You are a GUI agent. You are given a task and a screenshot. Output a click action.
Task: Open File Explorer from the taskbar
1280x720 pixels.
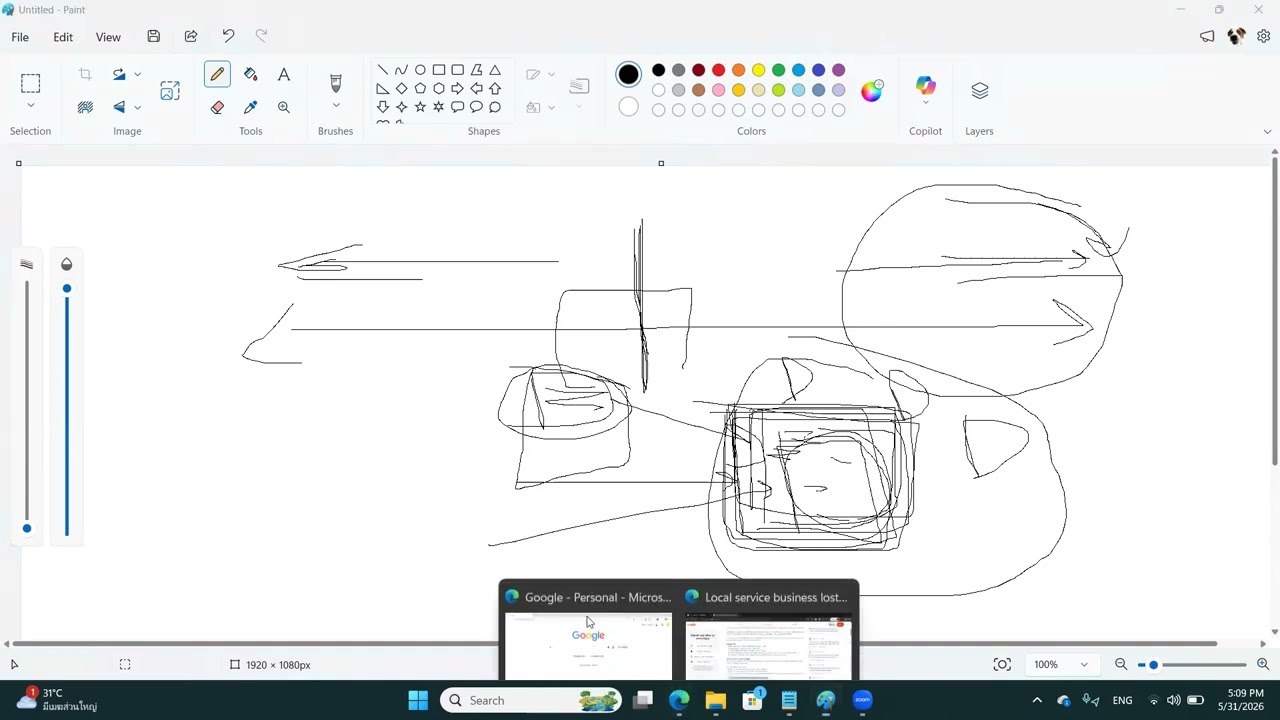point(715,700)
